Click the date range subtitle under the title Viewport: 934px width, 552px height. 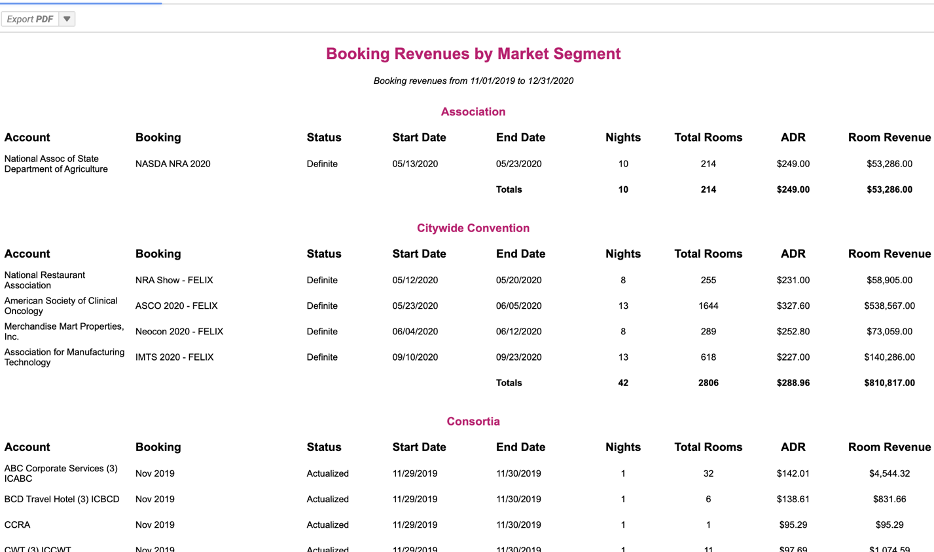[x=473, y=81]
